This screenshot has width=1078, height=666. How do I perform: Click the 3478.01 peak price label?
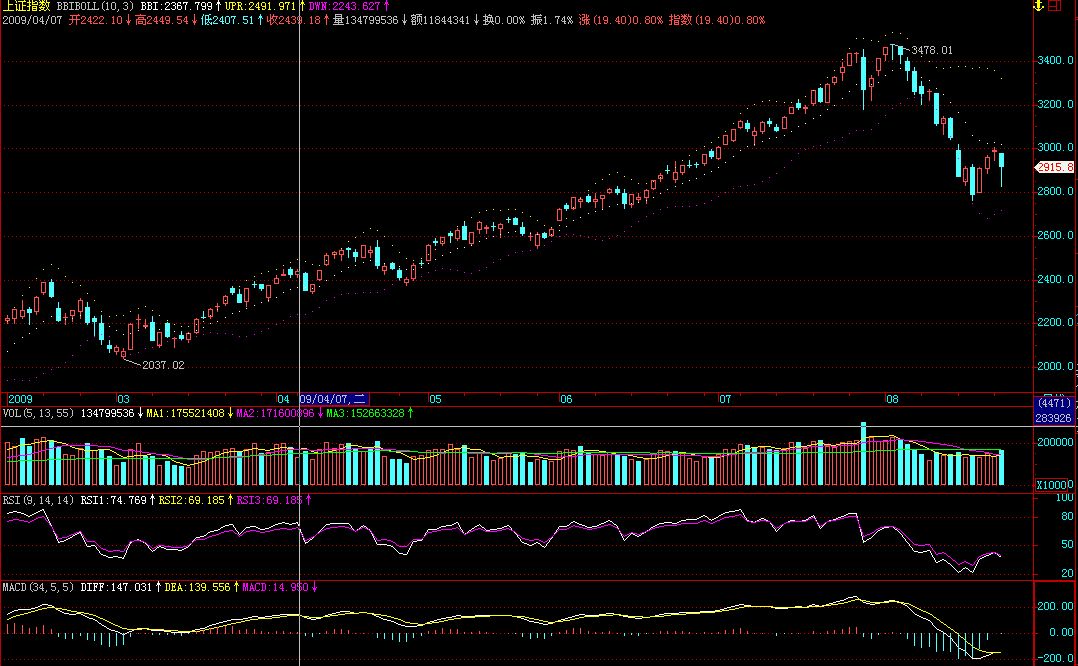tap(932, 50)
